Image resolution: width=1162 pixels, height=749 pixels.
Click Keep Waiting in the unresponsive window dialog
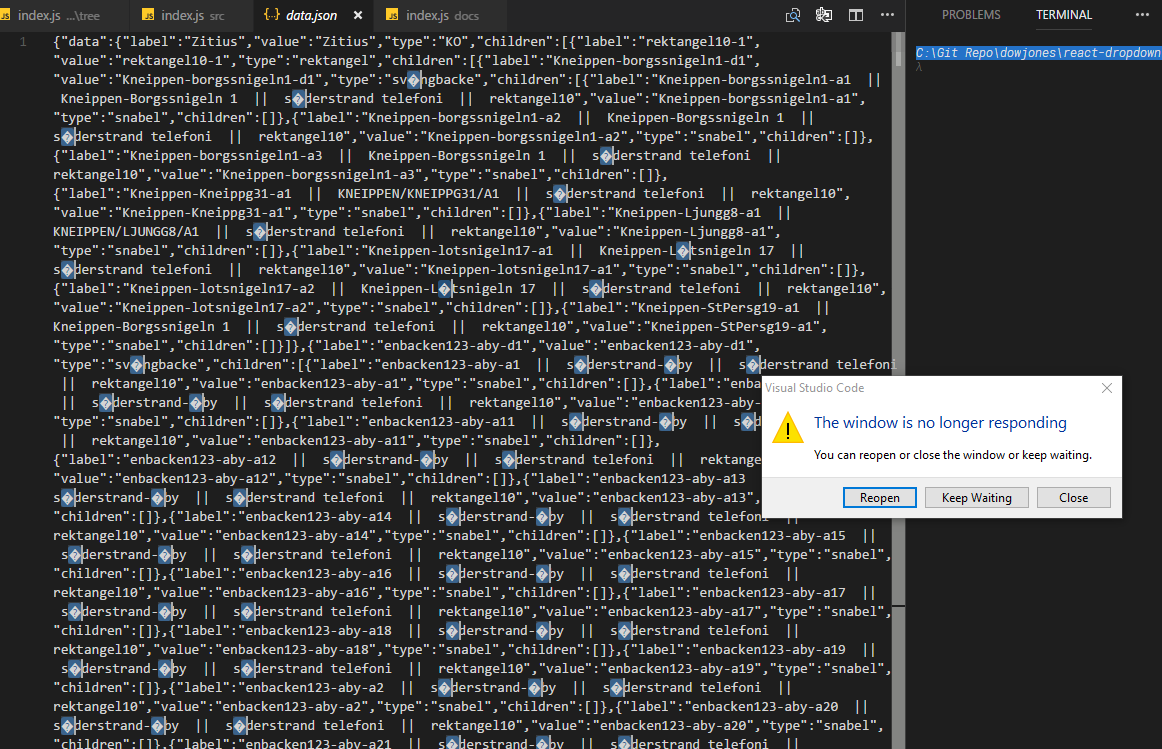976,497
